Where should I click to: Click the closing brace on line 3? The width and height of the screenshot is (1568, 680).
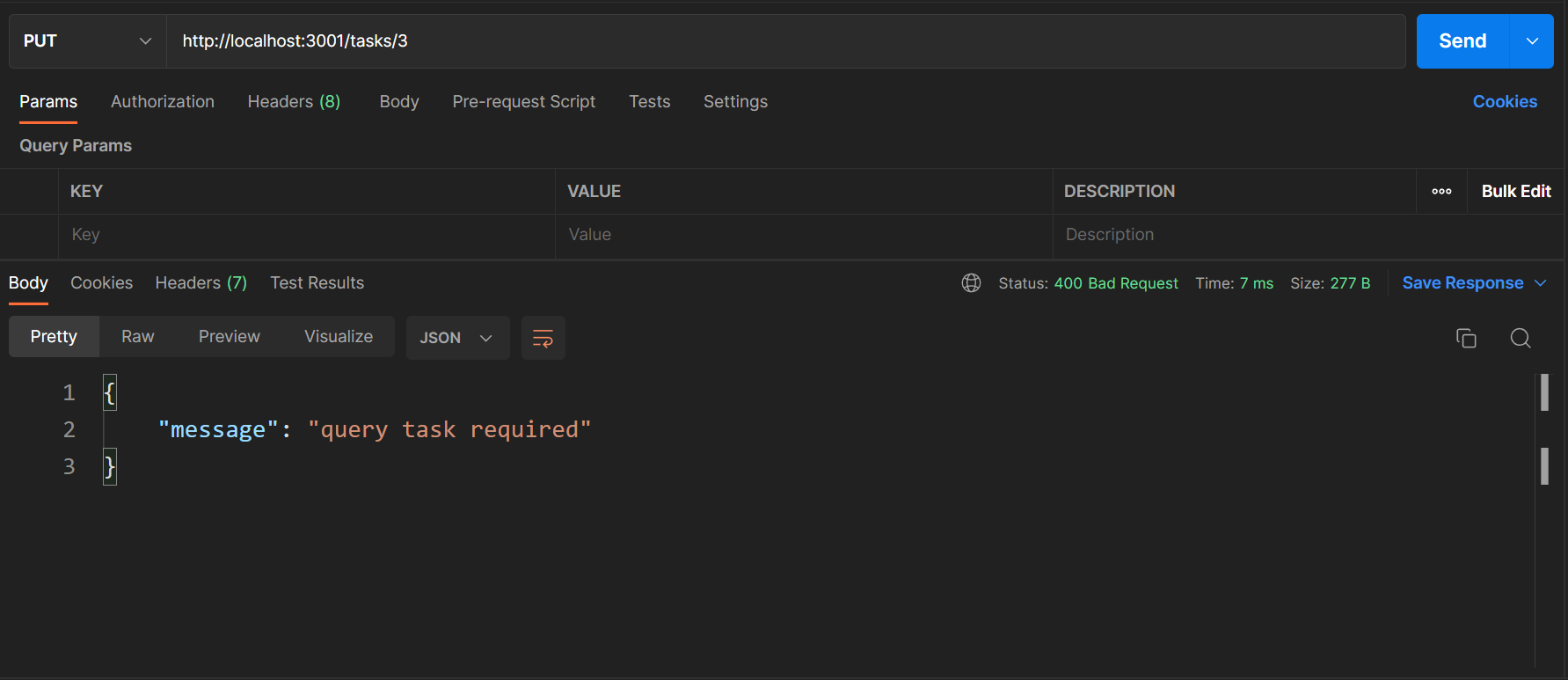(110, 466)
